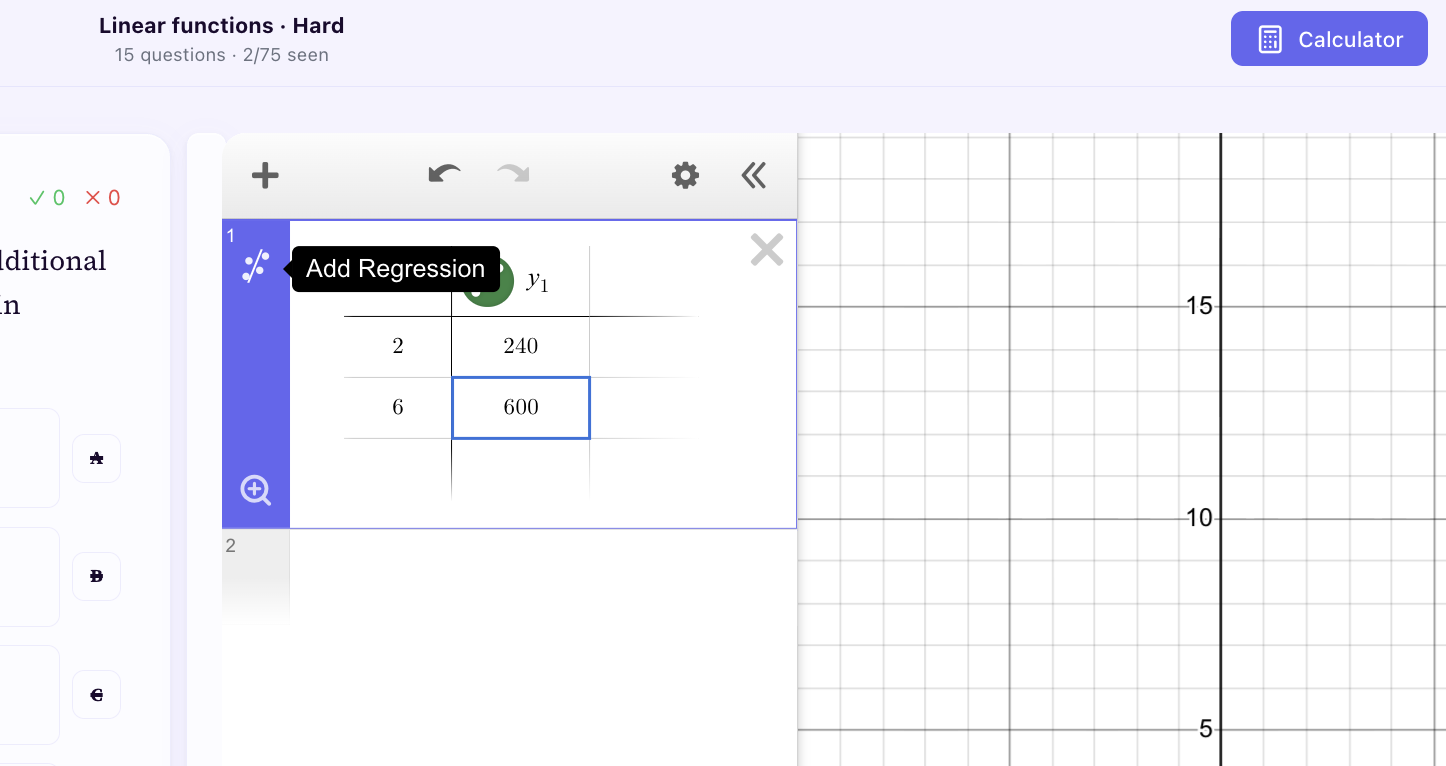Edit the table cell containing 600

click(x=520, y=407)
